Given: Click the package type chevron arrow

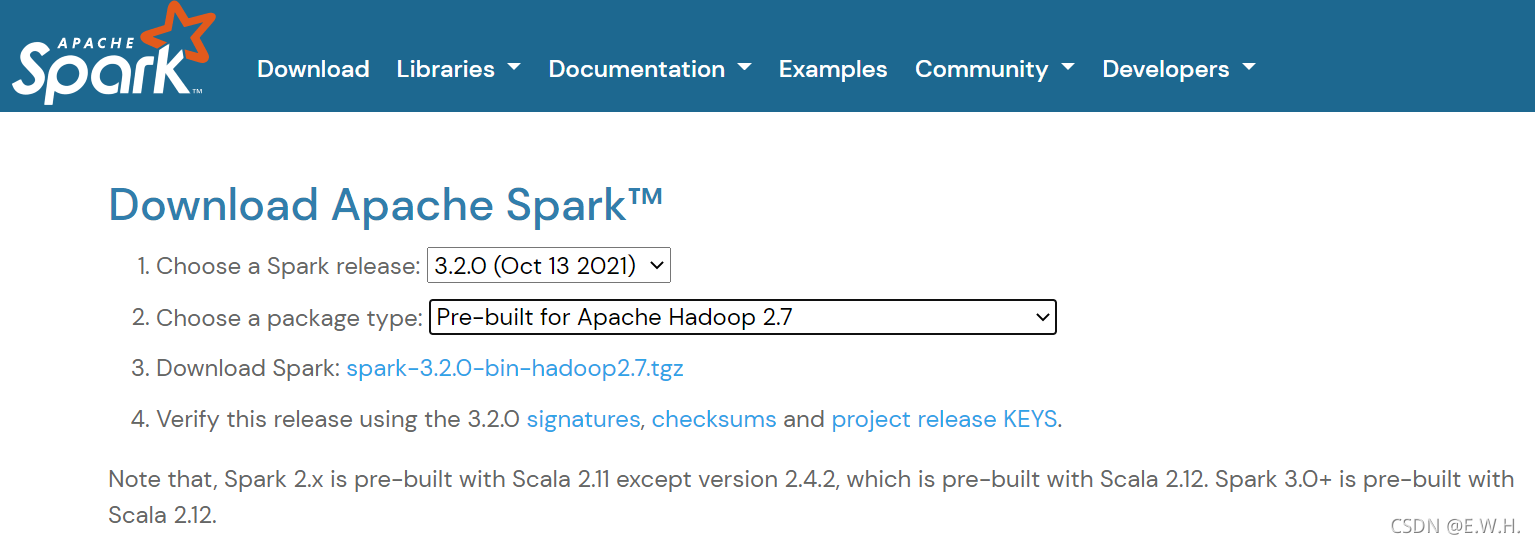Looking at the screenshot, I should click(1042, 318).
